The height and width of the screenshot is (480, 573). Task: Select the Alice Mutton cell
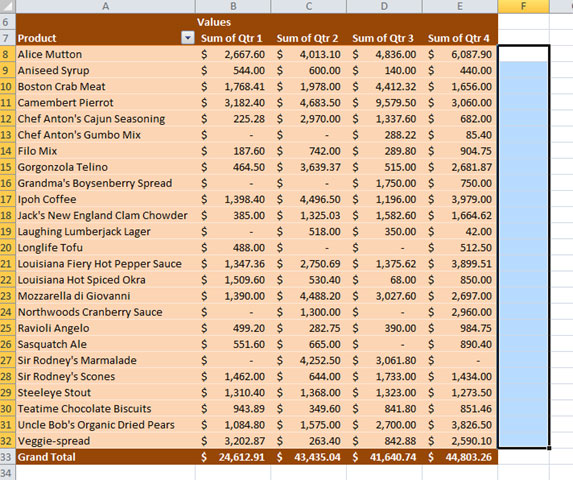106,54
